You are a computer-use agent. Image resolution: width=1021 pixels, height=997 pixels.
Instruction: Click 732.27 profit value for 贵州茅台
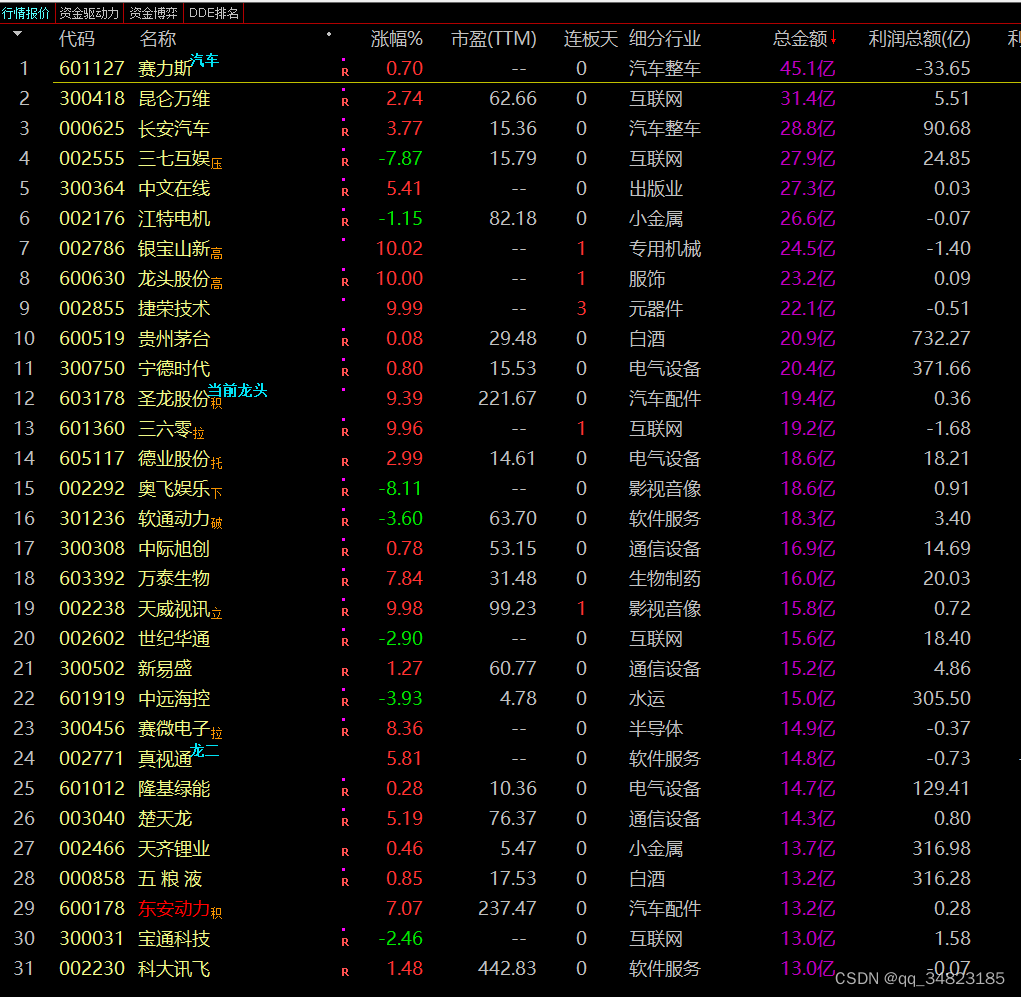coord(941,339)
